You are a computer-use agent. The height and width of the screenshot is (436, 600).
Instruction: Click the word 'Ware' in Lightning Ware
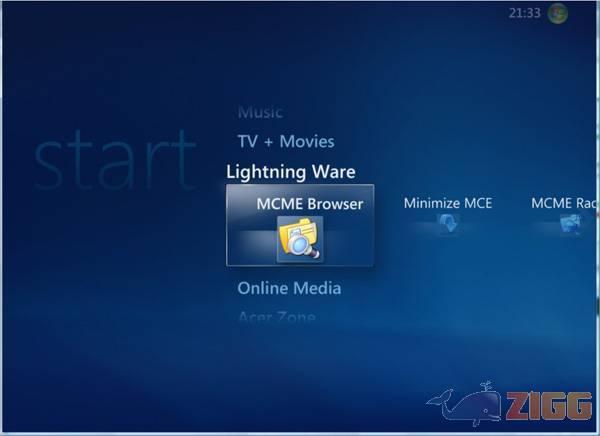point(332,171)
